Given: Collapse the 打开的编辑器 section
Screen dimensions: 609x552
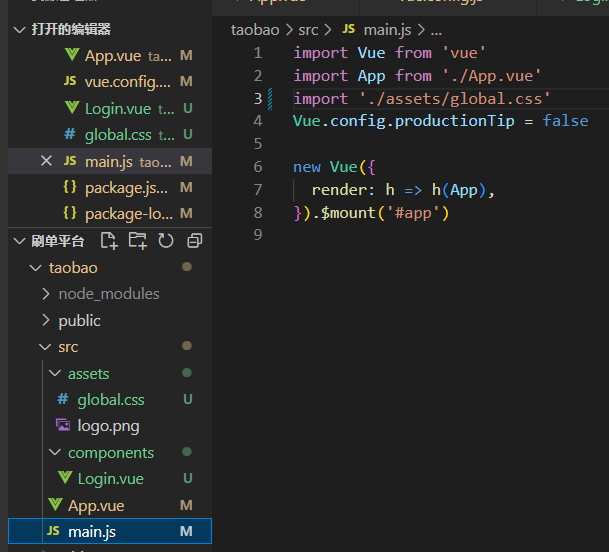Looking at the screenshot, I should (x=20, y=30).
